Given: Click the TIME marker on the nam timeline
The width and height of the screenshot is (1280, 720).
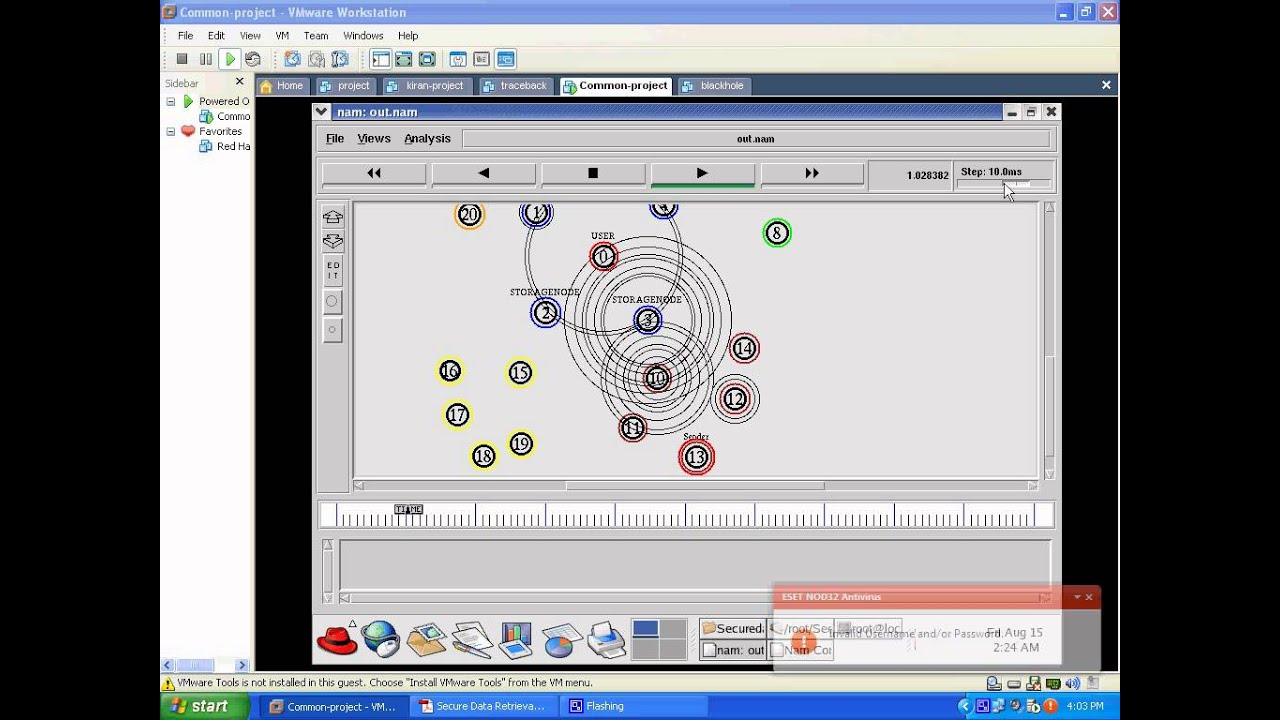Looking at the screenshot, I should point(408,510).
